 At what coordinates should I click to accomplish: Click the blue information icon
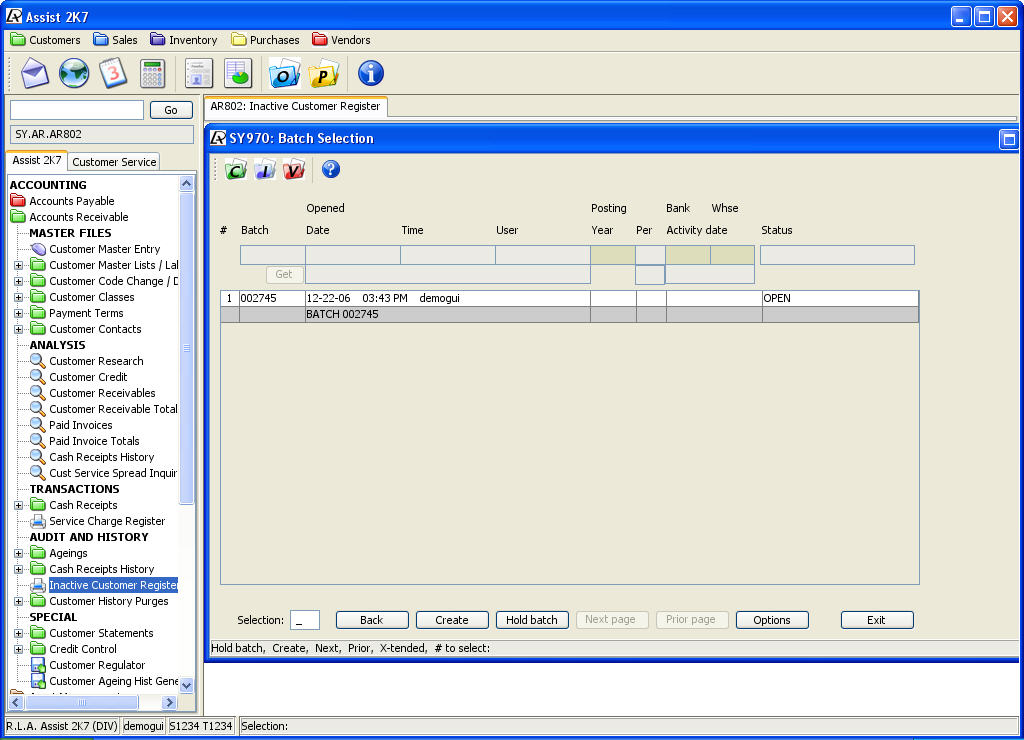point(371,73)
